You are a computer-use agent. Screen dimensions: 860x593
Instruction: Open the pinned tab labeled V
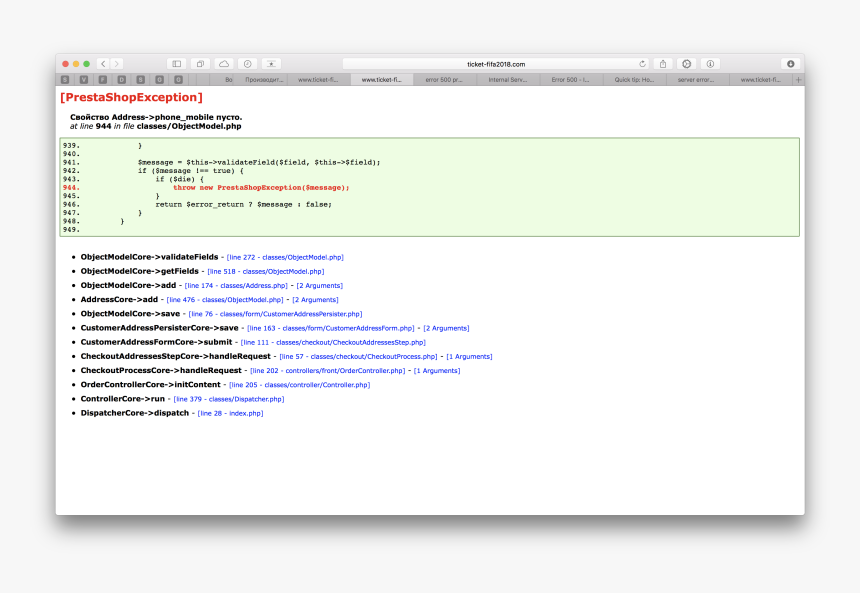[x=84, y=80]
